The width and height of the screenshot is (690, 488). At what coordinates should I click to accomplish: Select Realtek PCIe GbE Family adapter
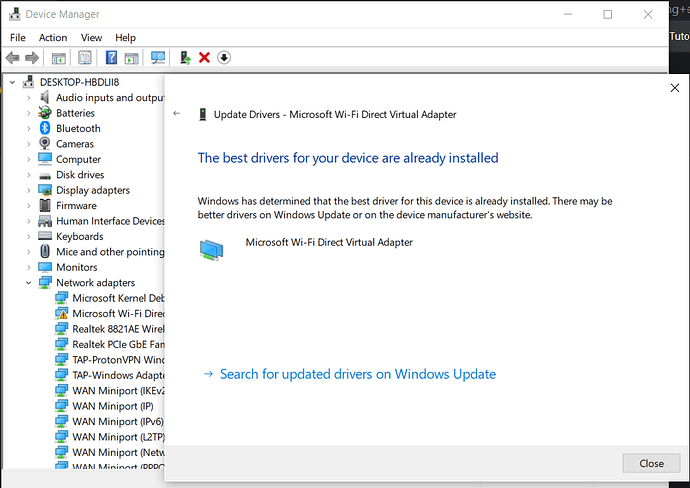coord(118,344)
